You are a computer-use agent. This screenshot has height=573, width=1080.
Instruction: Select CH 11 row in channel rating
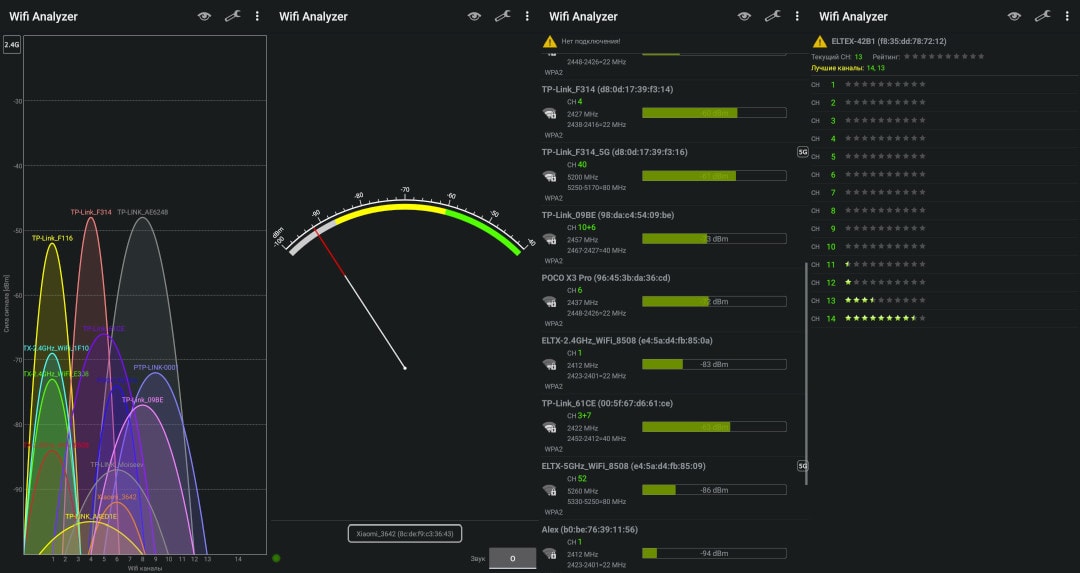pos(944,264)
